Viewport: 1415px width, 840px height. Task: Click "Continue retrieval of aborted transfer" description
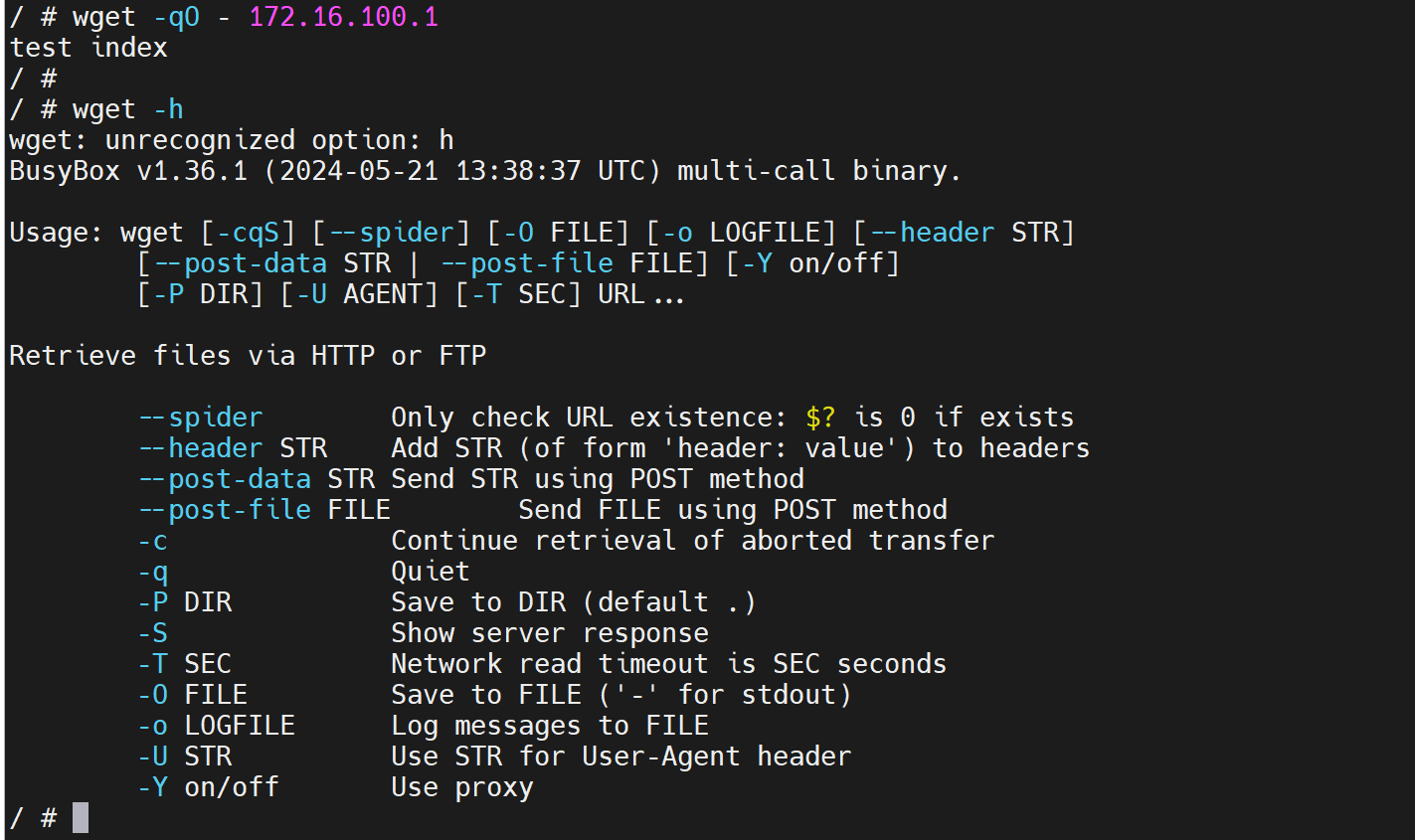(x=692, y=541)
